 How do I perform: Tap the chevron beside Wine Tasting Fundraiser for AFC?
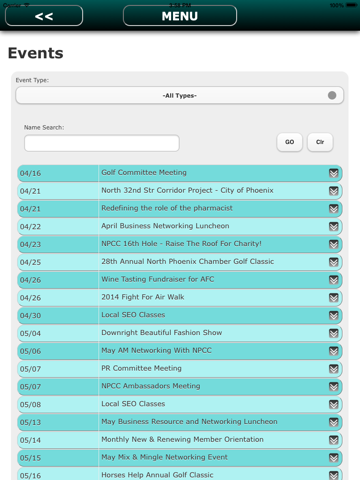(333, 280)
